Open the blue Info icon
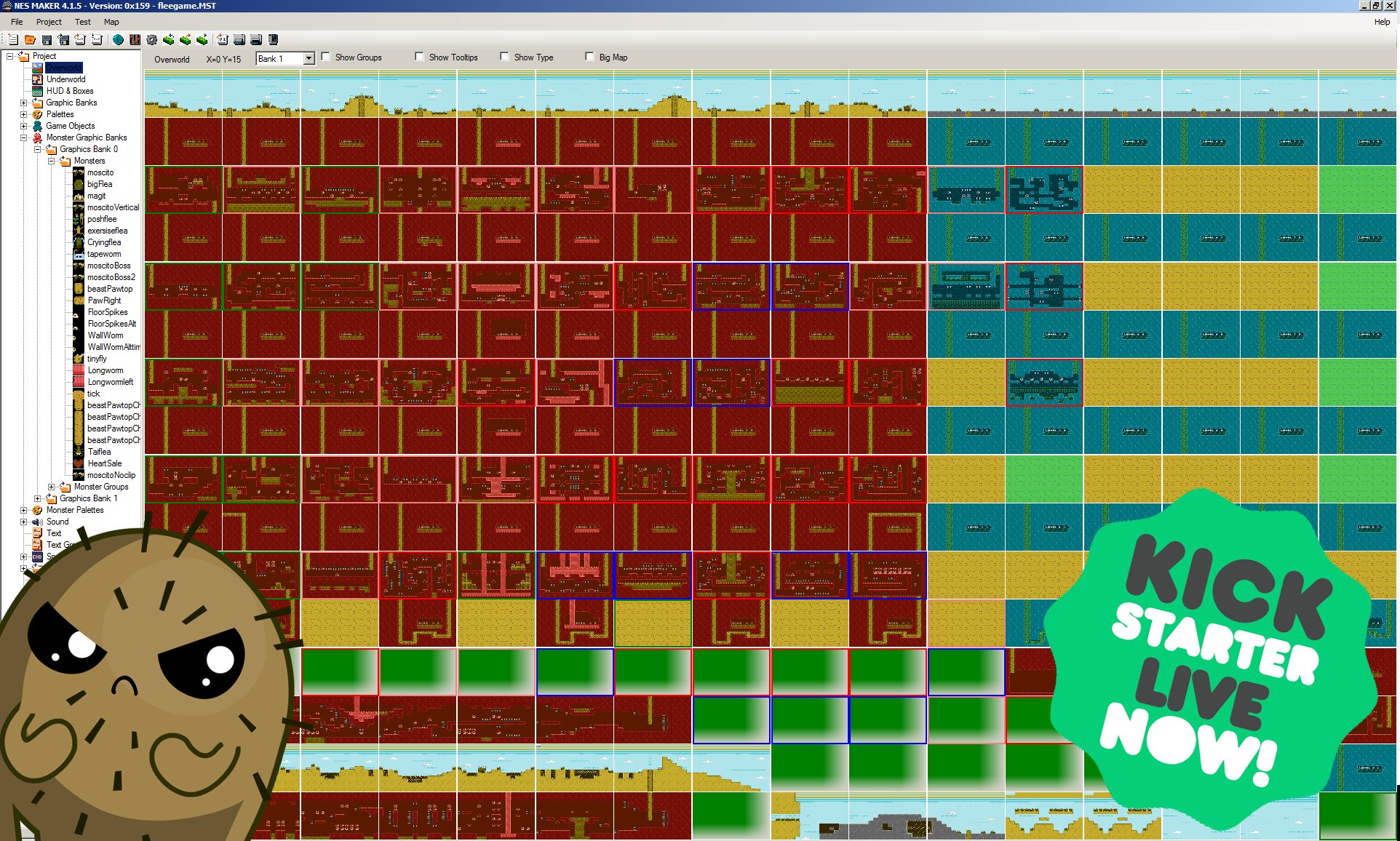 [x=118, y=40]
